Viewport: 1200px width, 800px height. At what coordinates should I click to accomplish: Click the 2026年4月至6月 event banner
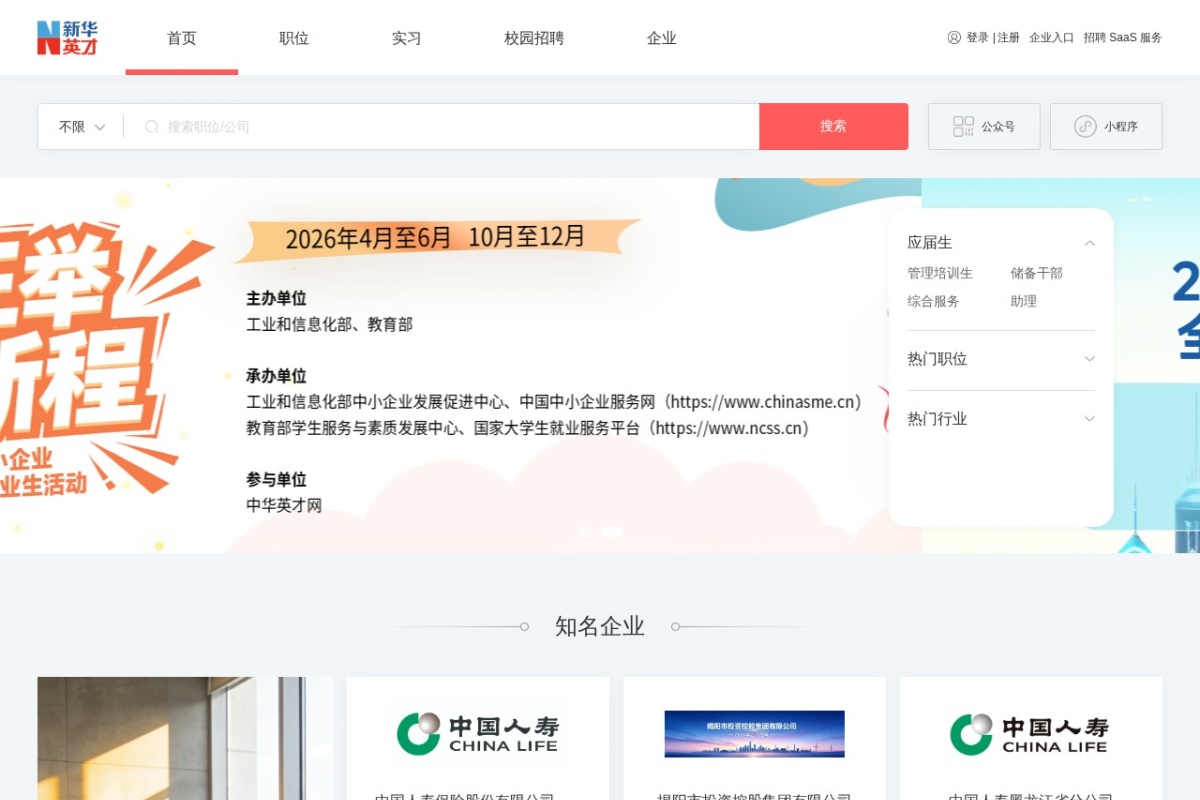tap(436, 238)
